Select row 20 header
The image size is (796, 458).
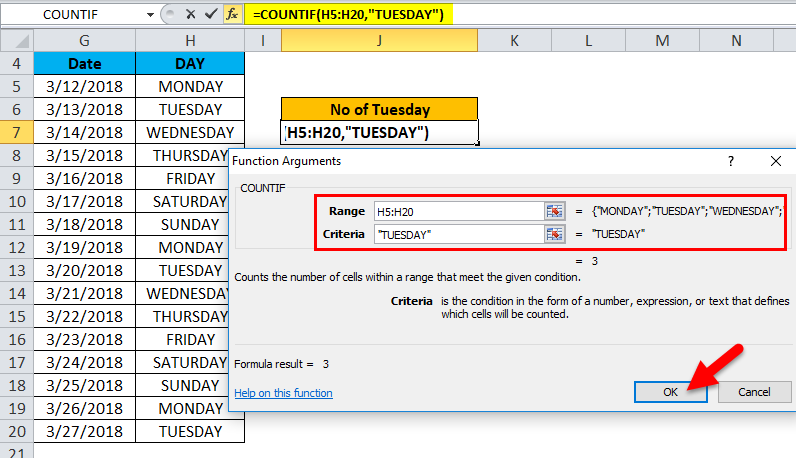tap(17, 432)
